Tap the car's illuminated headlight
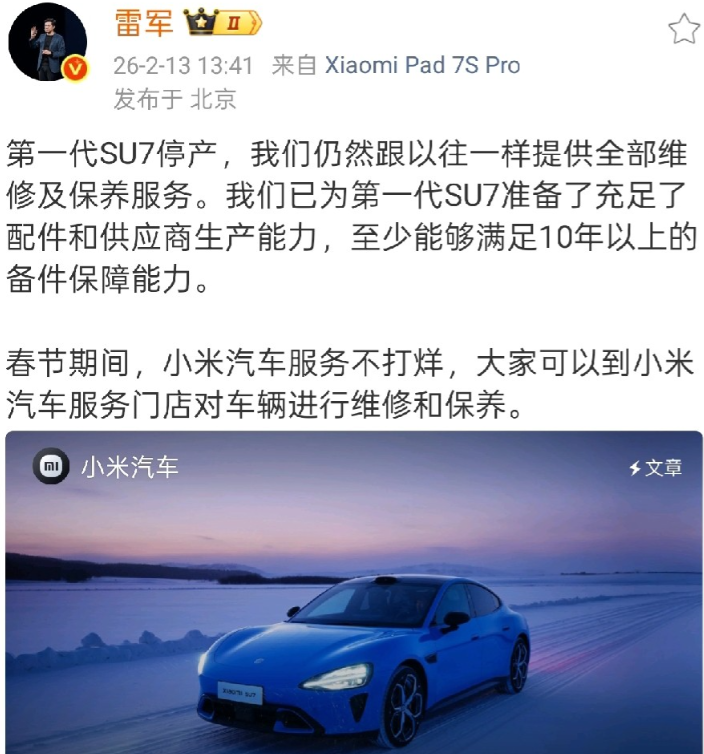Screen dimensions: 704x754 338,677
